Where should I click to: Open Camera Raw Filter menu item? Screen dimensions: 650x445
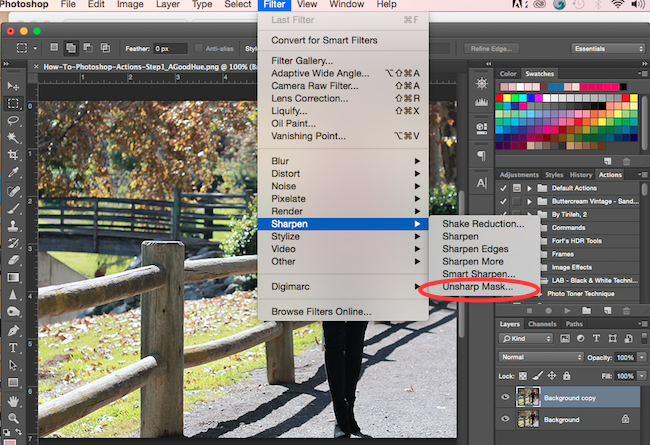343,86
